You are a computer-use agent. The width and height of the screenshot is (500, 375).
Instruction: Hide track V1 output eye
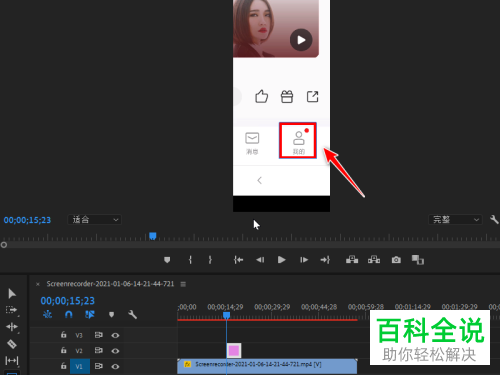point(115,366)
